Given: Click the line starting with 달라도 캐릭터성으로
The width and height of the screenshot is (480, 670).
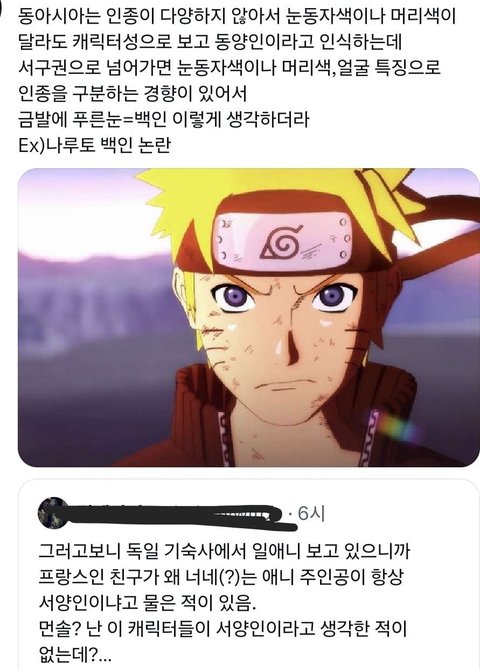Looking at the screenshot, I should (210, 43).
